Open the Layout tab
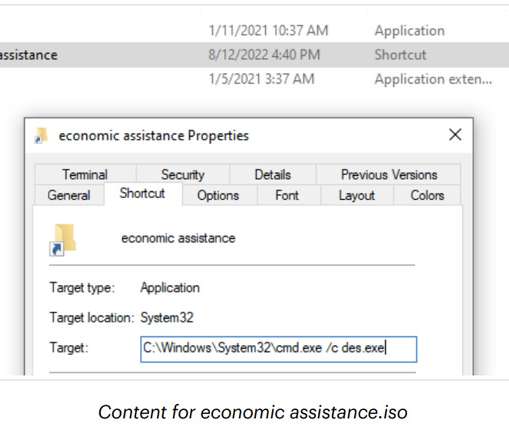Image resolution: width=509 pixels, height=425 pixels. click(x=357, y=195)
